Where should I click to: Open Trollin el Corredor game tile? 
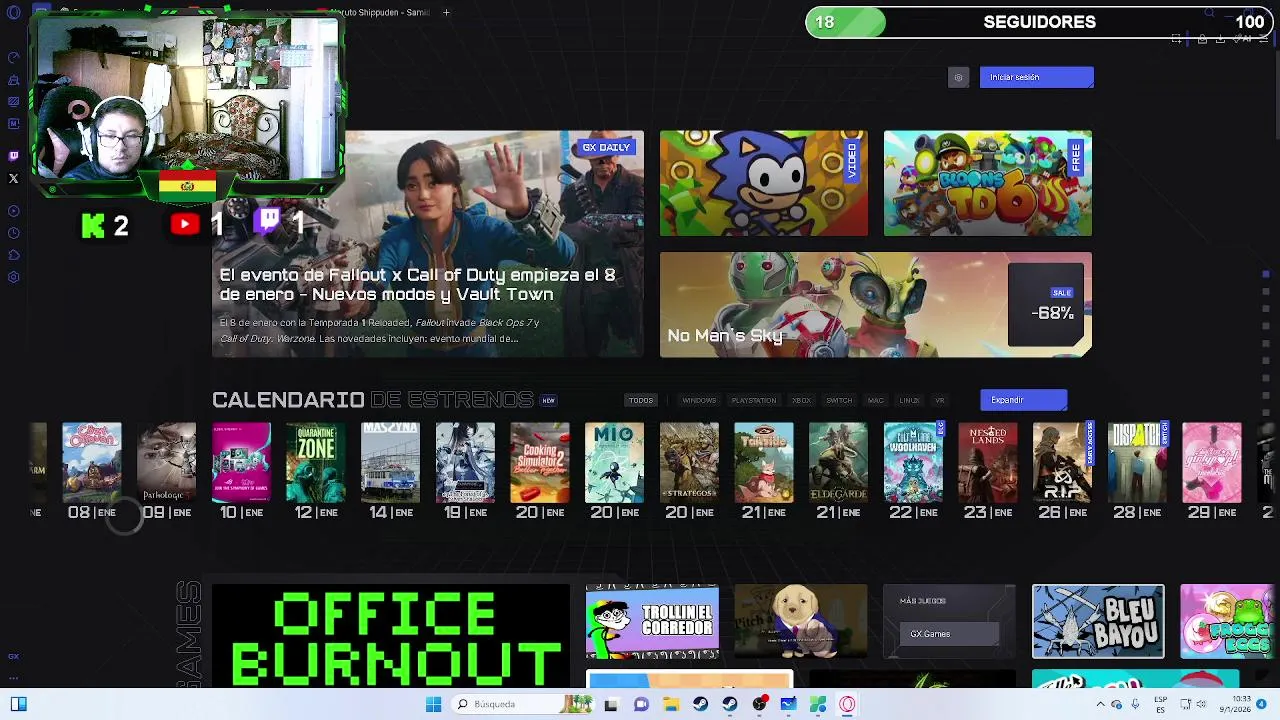[x=652, y=622]
